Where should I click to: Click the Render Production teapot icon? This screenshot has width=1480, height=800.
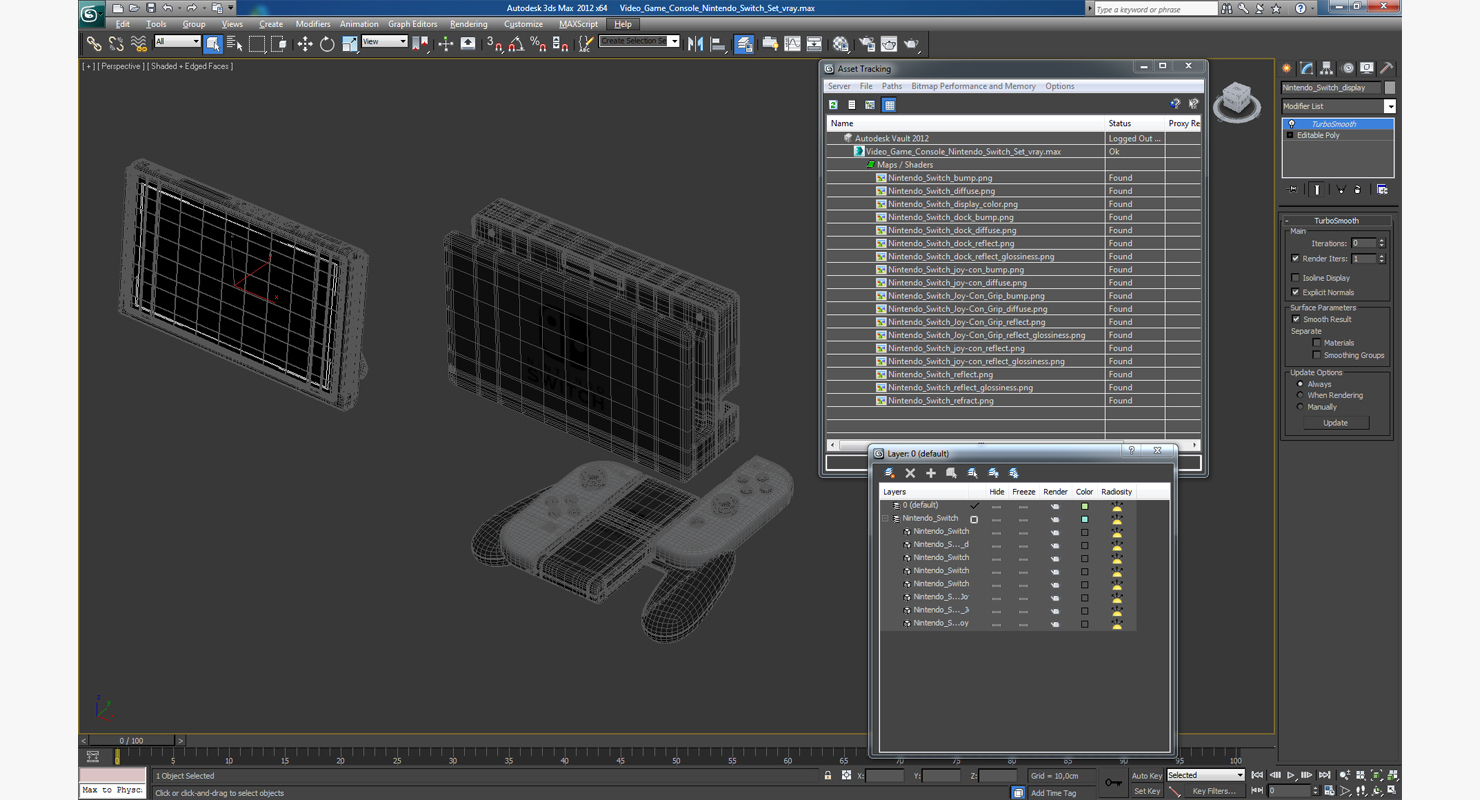coord(911,44)
